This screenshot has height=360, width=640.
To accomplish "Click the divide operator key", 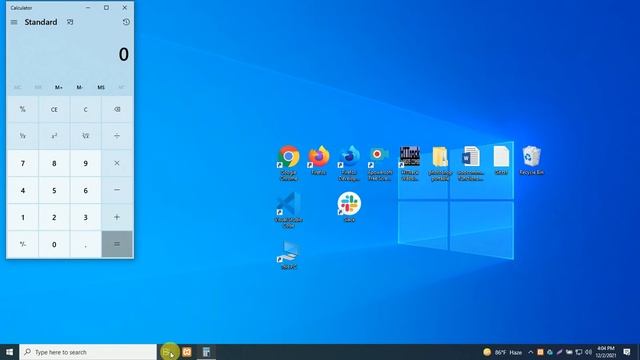I will (x=117, y=136).
